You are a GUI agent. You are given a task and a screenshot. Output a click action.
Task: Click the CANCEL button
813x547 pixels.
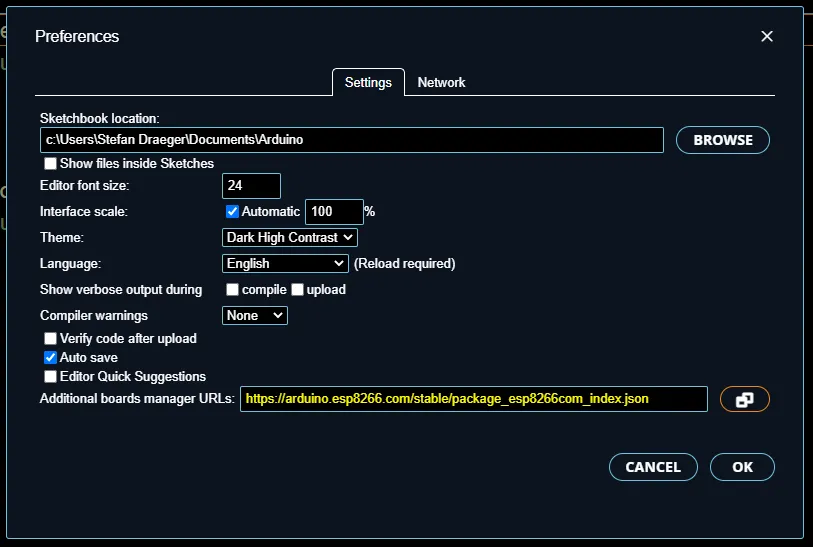point(652,467)
